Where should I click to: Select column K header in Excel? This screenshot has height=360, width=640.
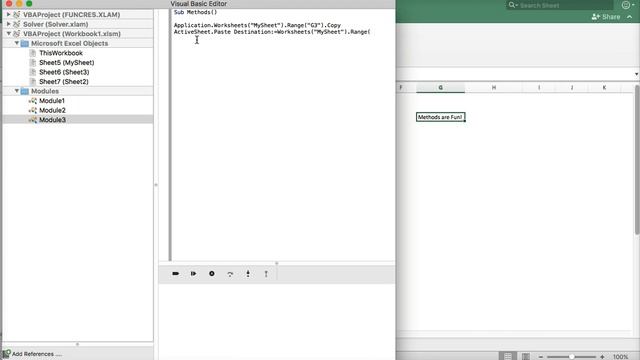tap(604, 88)
